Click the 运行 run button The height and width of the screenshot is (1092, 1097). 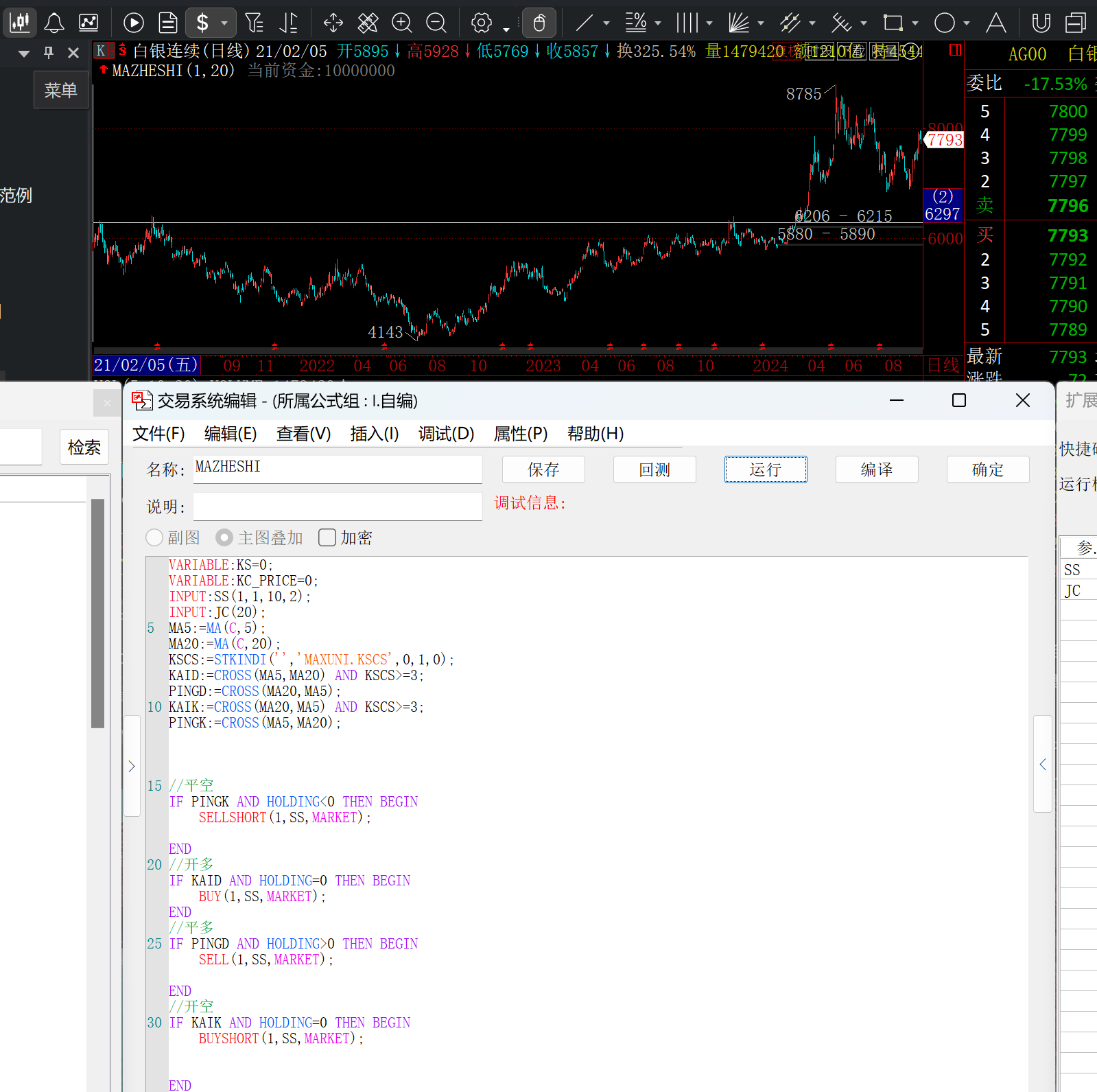point(766,469)
